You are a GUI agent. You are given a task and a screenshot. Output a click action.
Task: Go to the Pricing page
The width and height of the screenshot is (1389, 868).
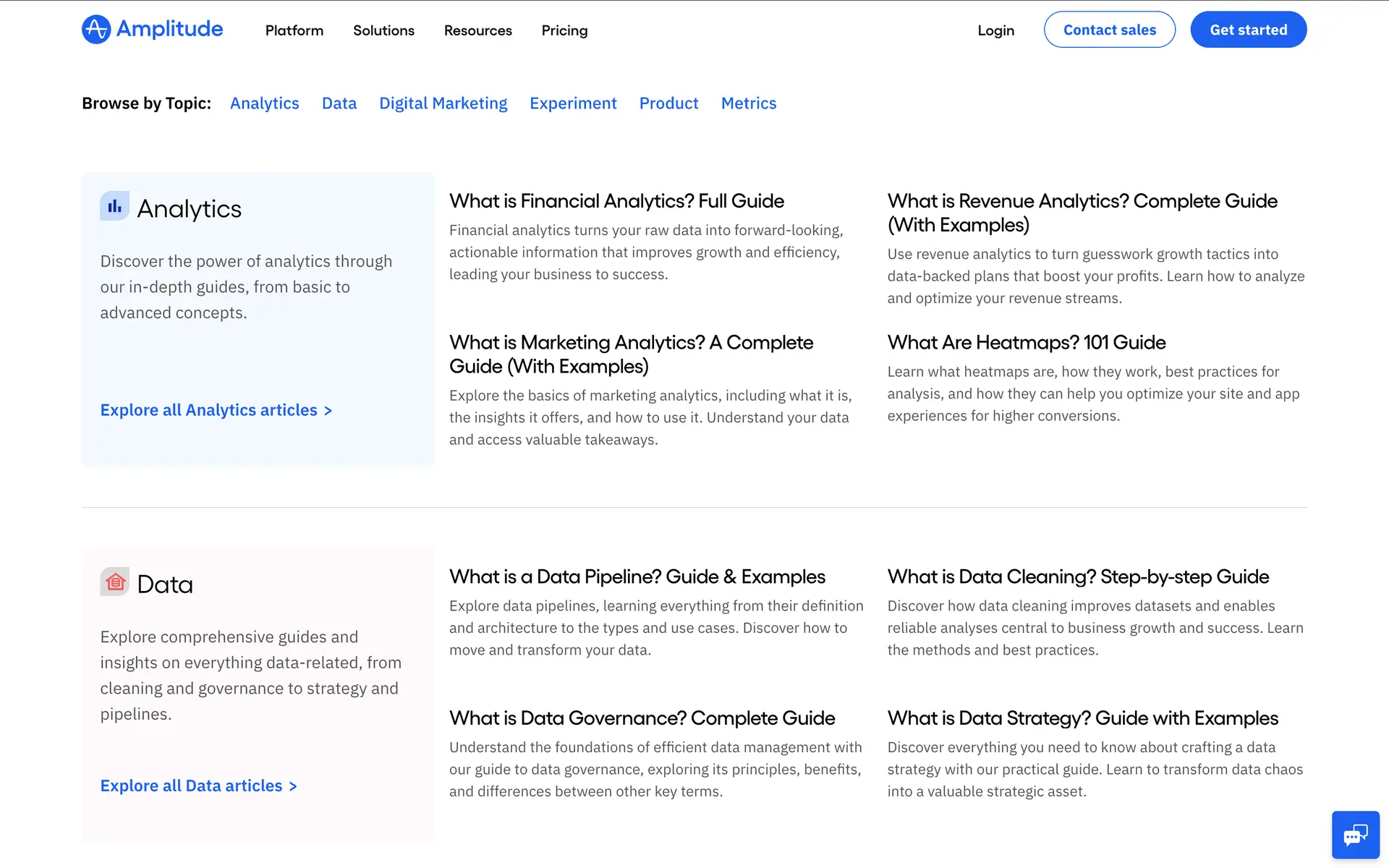(x=564, y=30)
